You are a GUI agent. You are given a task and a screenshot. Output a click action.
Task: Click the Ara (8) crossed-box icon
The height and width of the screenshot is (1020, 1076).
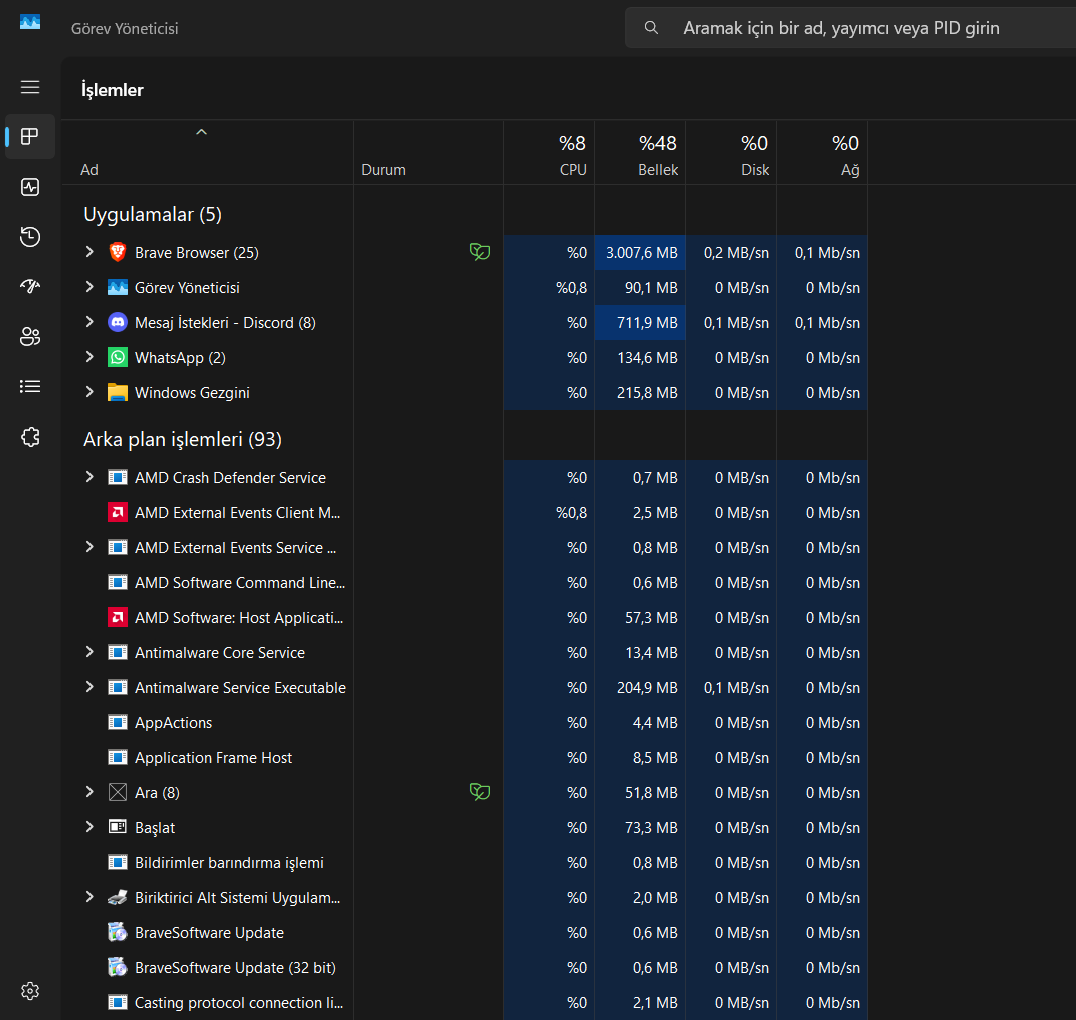point(118,792)
